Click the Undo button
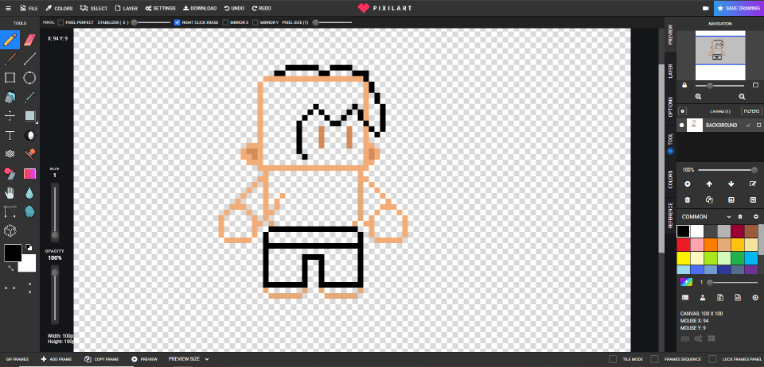The width and height of the screenshot is (764, 367). point(234,8)
